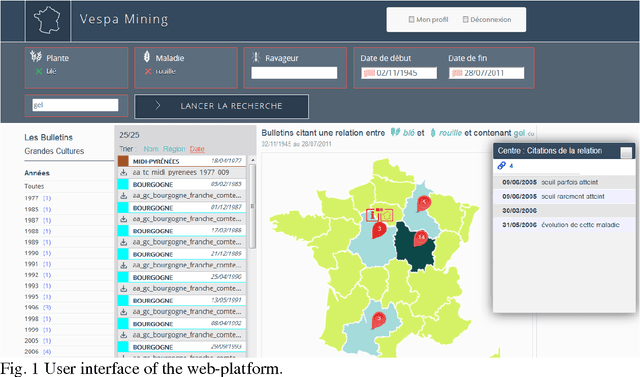Click the blé link in results heading

(x=409, y=133)
